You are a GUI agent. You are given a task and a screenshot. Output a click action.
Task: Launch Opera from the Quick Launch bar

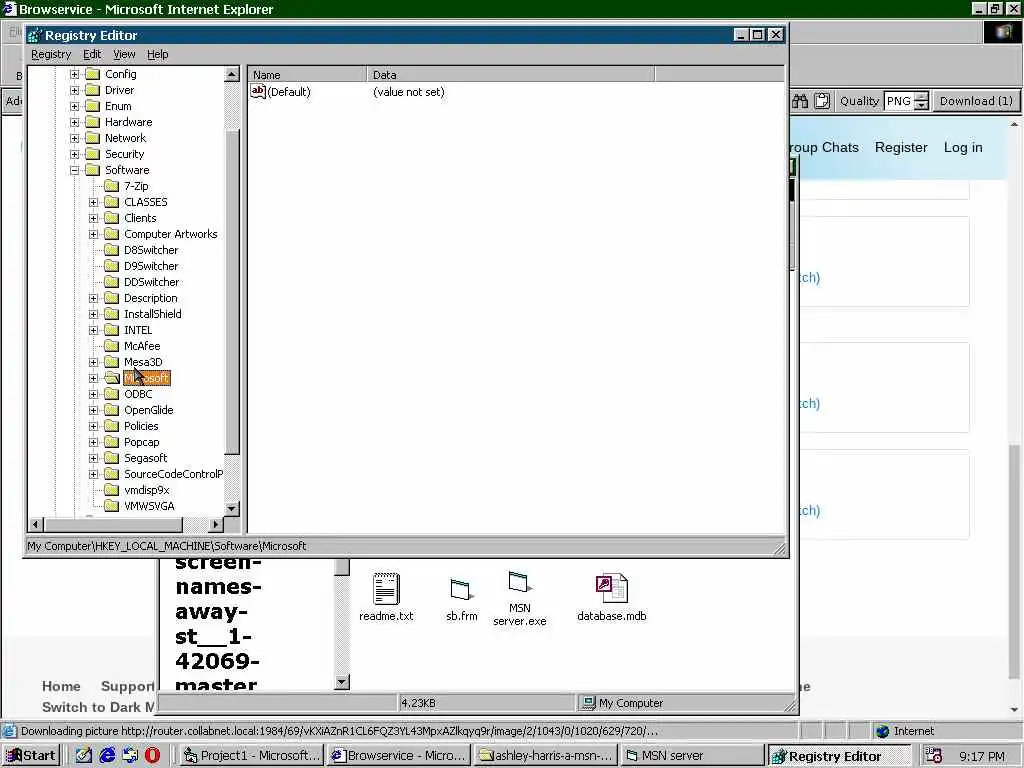click(x=152, y=756)
